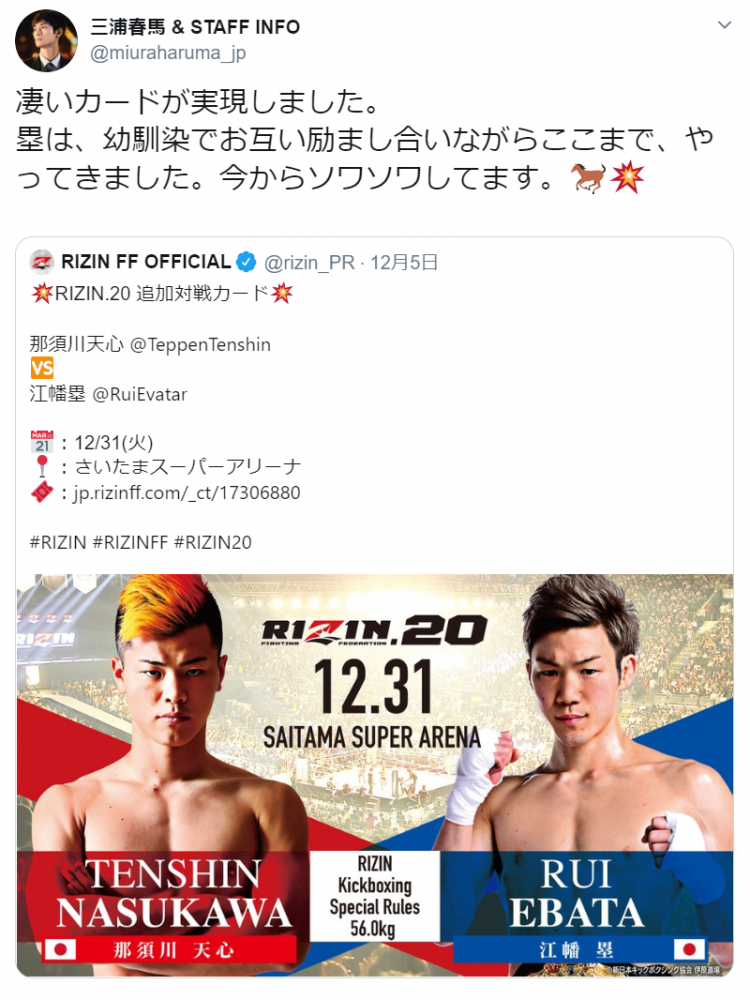The image size is (750, 1000).
Task: Open the #RIZIN hashtag
Action: [x=57, y=542]
